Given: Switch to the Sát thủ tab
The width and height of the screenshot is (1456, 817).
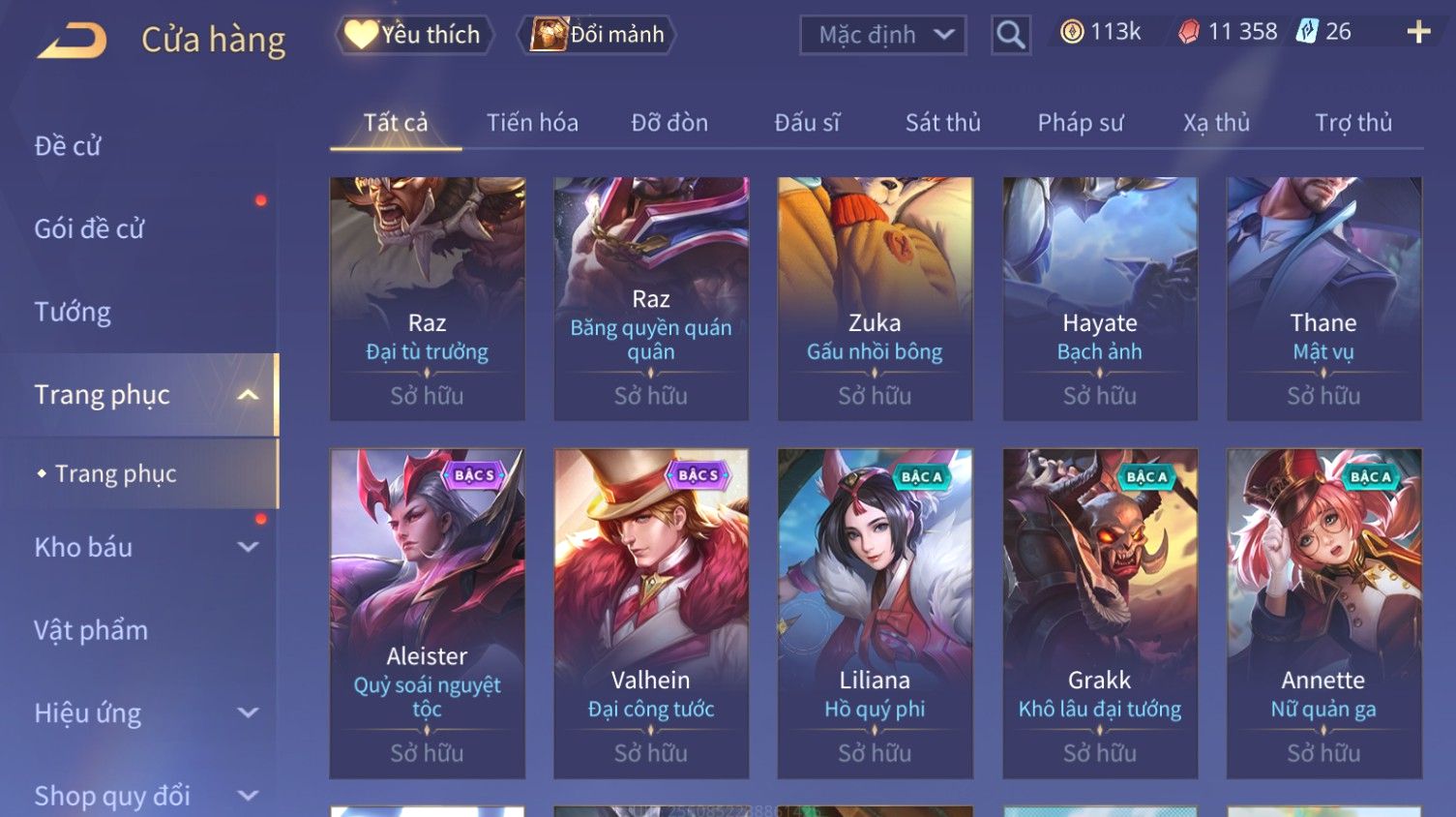Looking at the screenshot, I should (x=942, y=123).
